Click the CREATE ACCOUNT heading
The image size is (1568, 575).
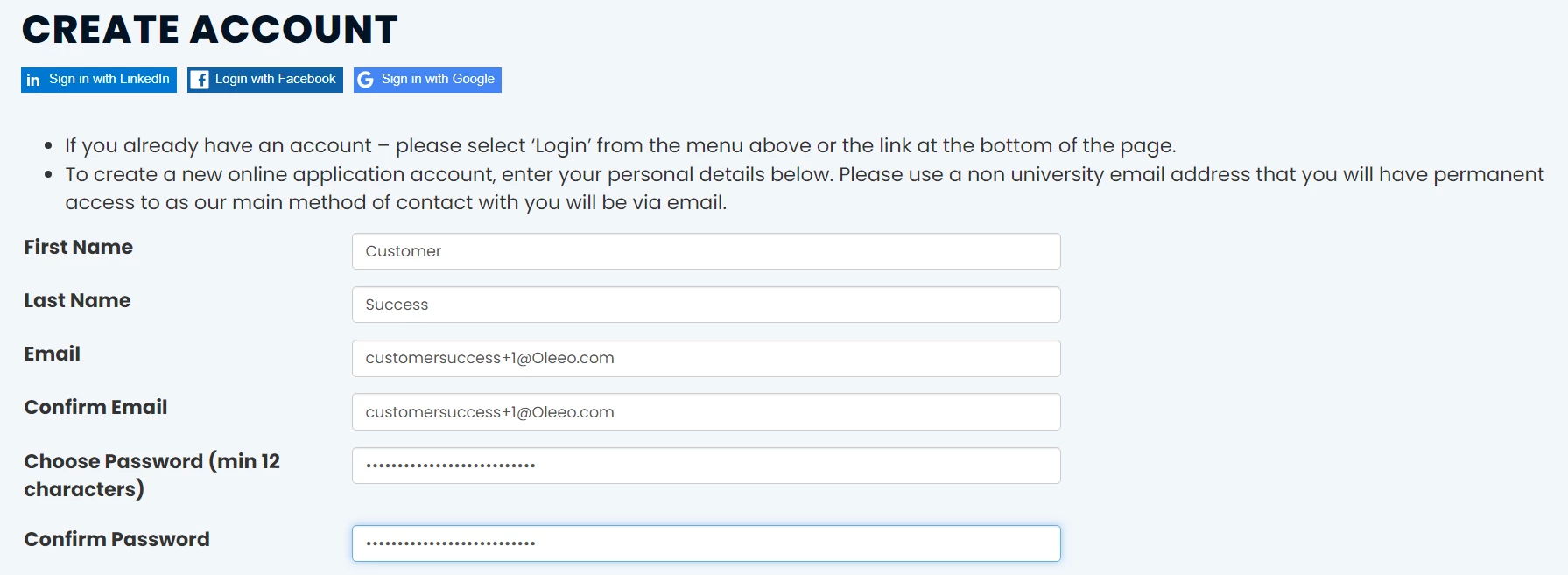tap(210, 30)
